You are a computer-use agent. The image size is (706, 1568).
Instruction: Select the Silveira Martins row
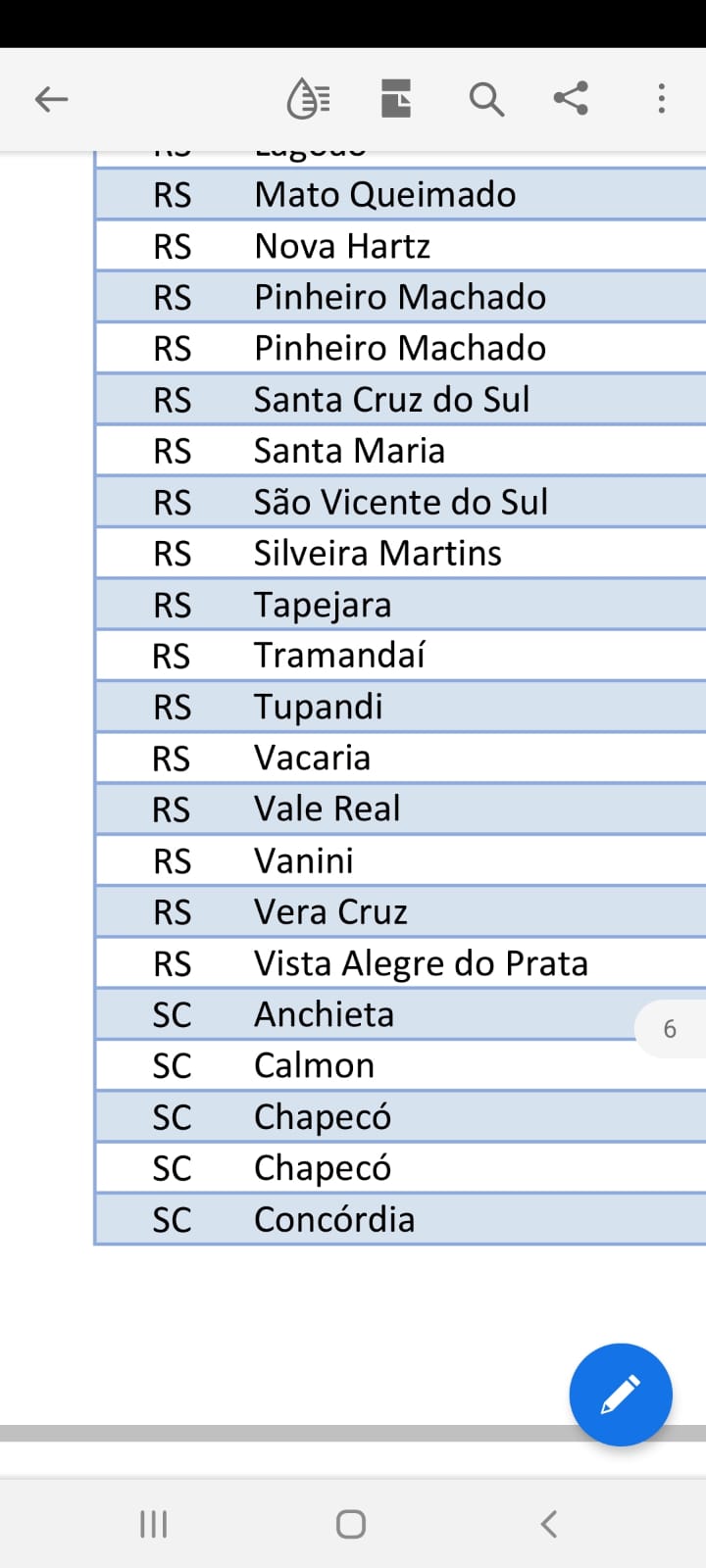(401, 554)
